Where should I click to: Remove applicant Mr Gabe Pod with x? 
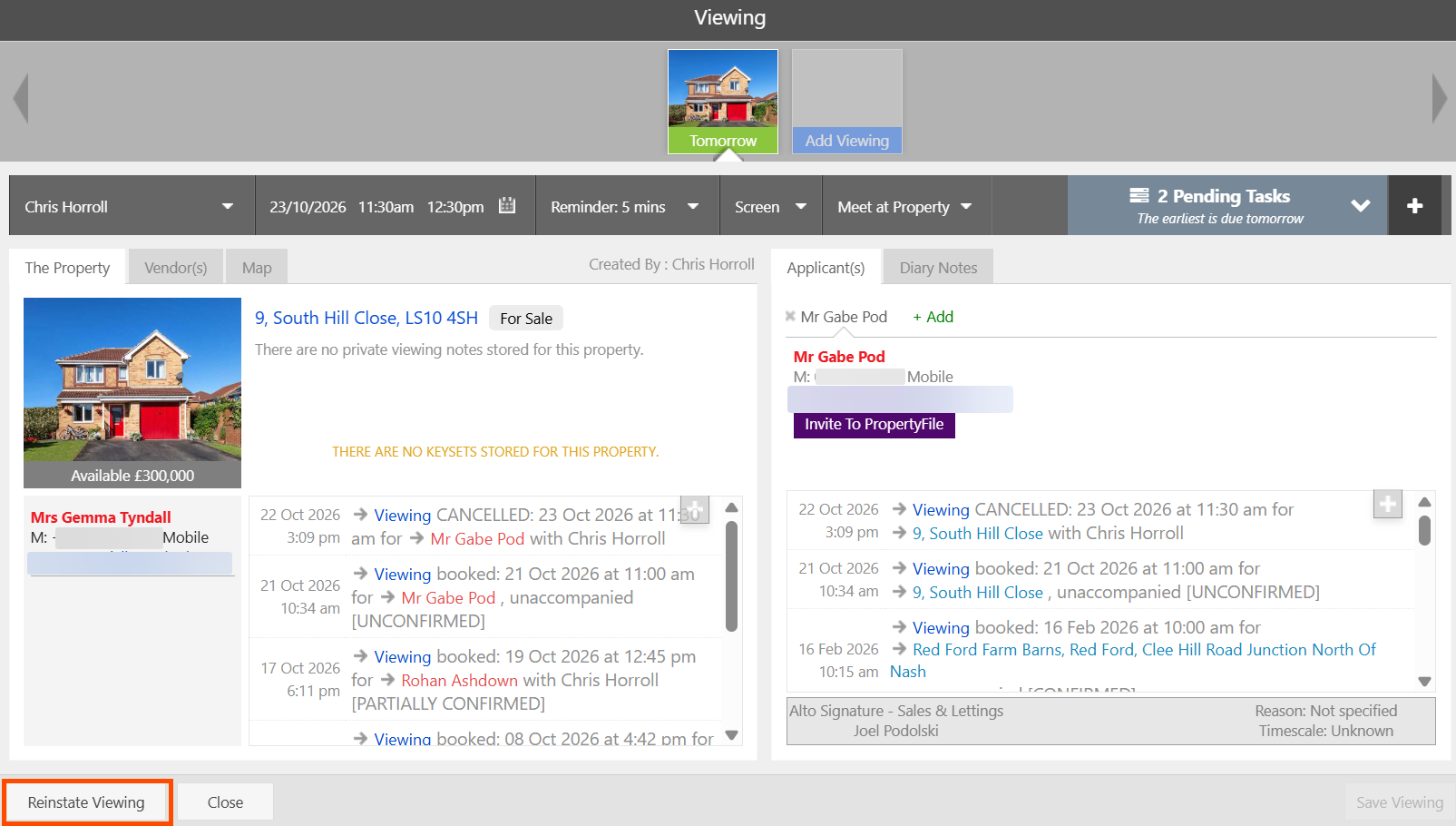[790, 317]
